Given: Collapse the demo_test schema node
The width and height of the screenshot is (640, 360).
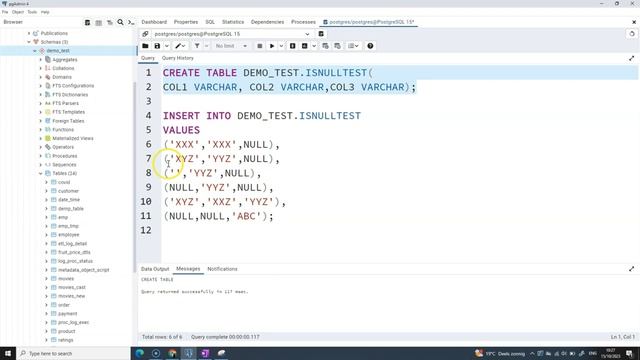Looking at the screenshot, I should [35, 51].
